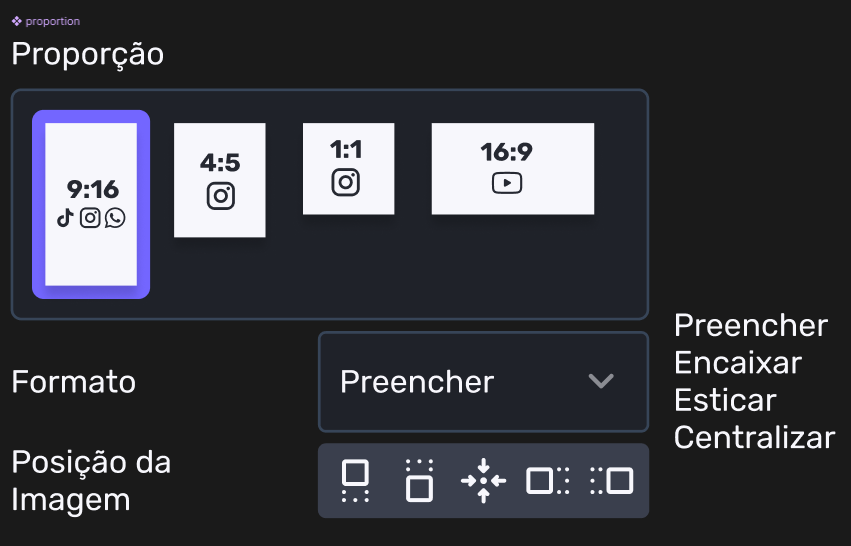Select the 1:1 square proportion option
The width and height of the screenshot is (851, 546).
(x=346, y=168)
